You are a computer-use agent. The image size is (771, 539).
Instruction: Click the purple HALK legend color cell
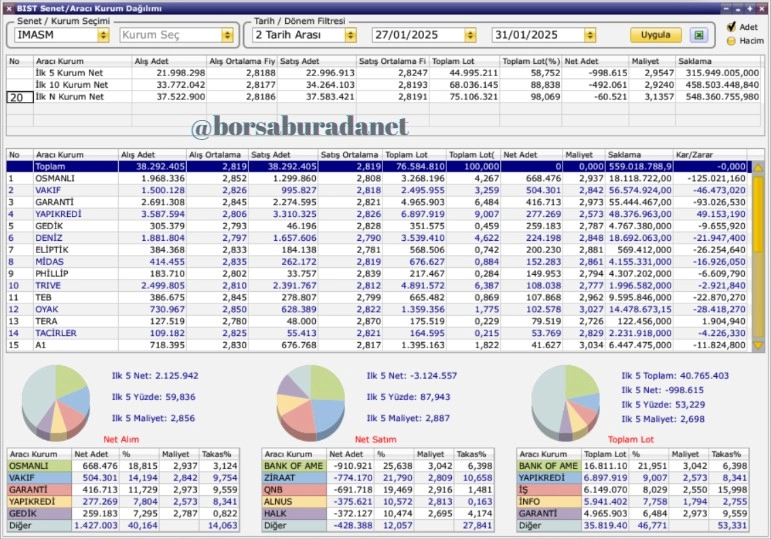294,513
